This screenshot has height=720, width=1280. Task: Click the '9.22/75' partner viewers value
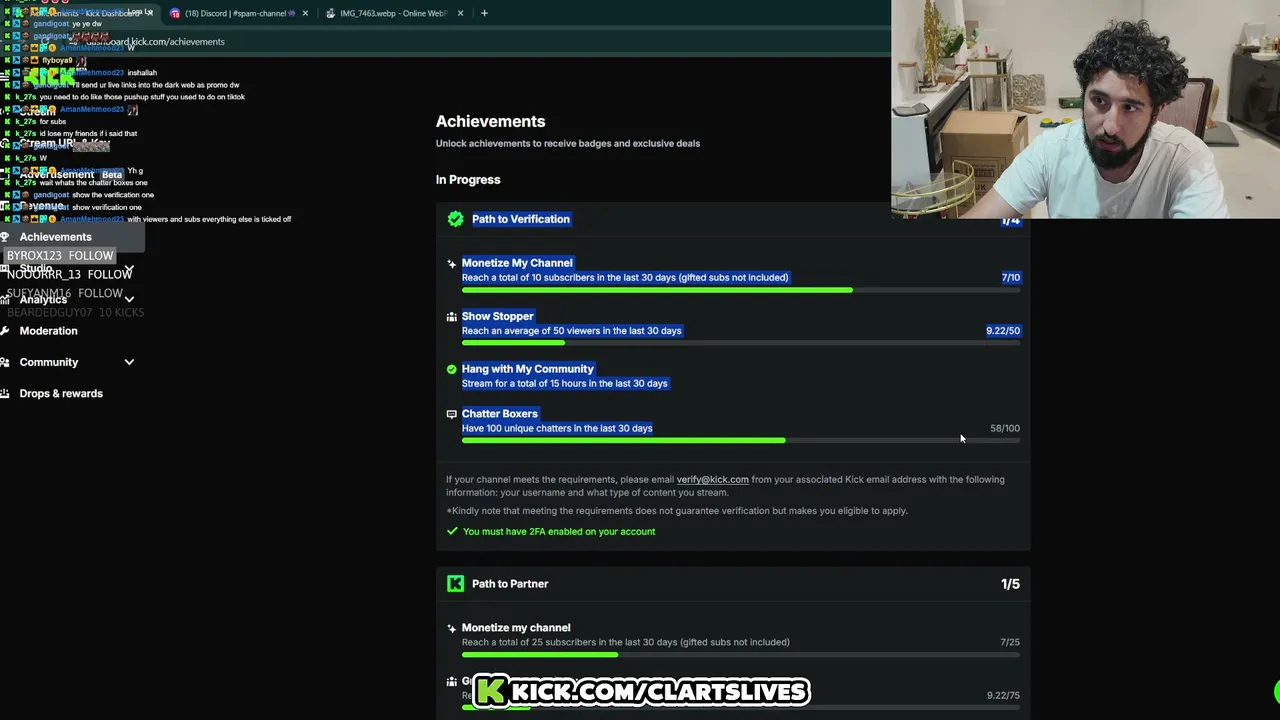pos(1003,696)
